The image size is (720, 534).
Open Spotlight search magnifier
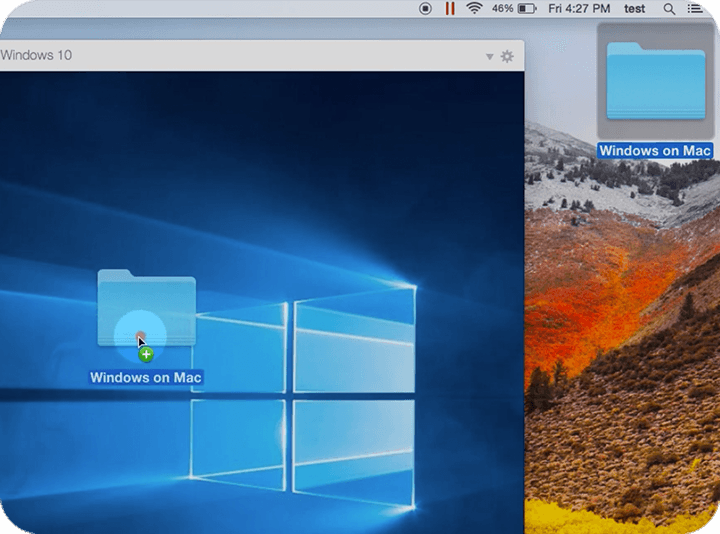(x=669, y=9)
